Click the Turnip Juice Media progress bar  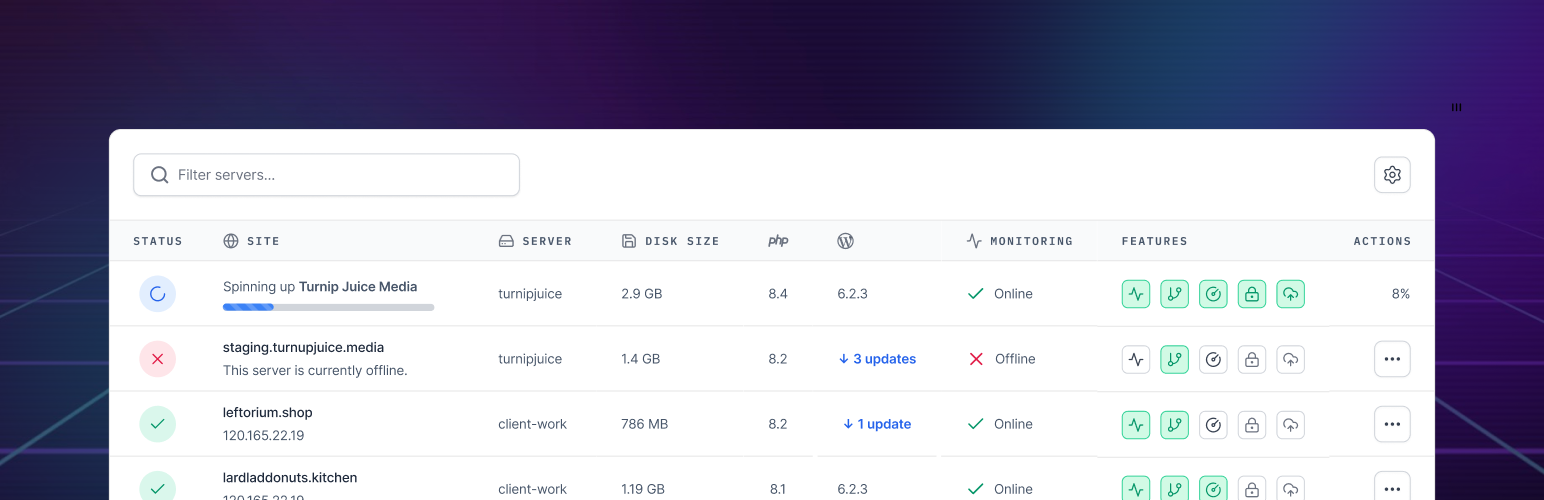tap(328, 307)
